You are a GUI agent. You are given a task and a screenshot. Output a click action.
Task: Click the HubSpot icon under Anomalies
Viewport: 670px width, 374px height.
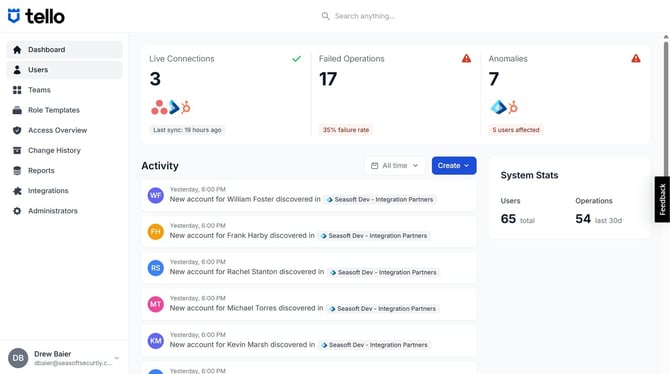click(x=512, y=107)
